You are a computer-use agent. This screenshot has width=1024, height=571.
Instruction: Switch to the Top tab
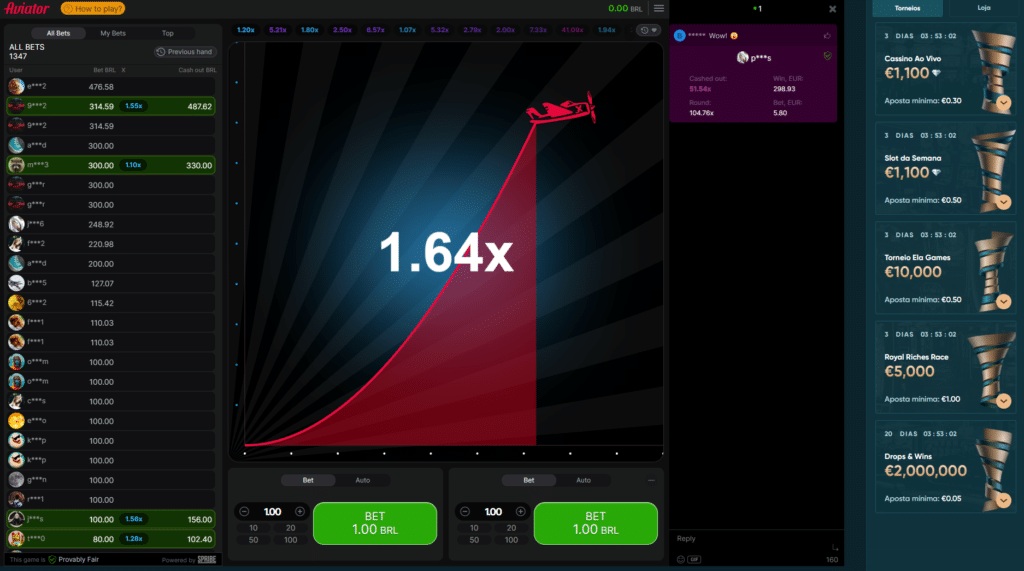tap(168, 33)
